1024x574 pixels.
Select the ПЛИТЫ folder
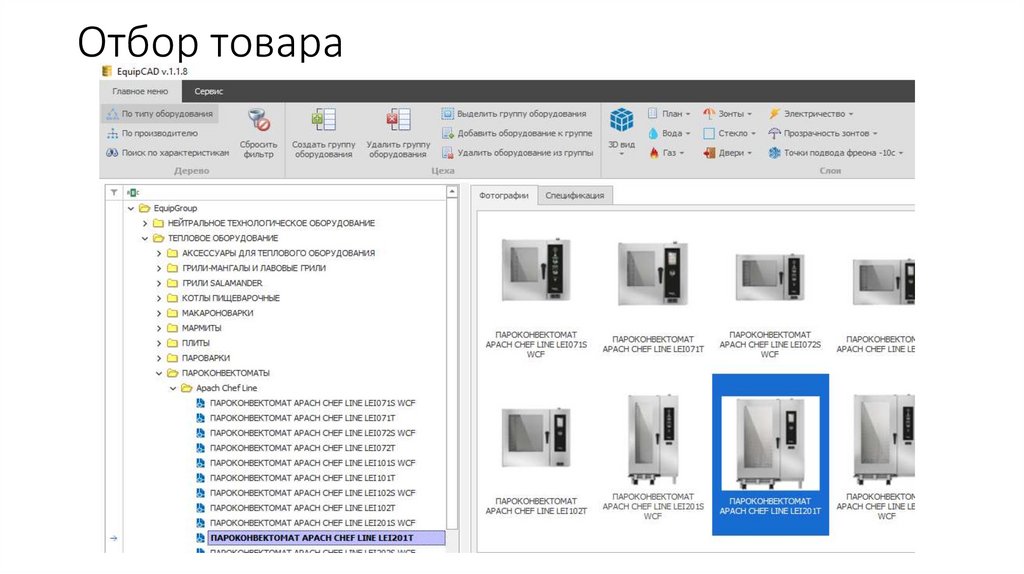coord(195,343)
